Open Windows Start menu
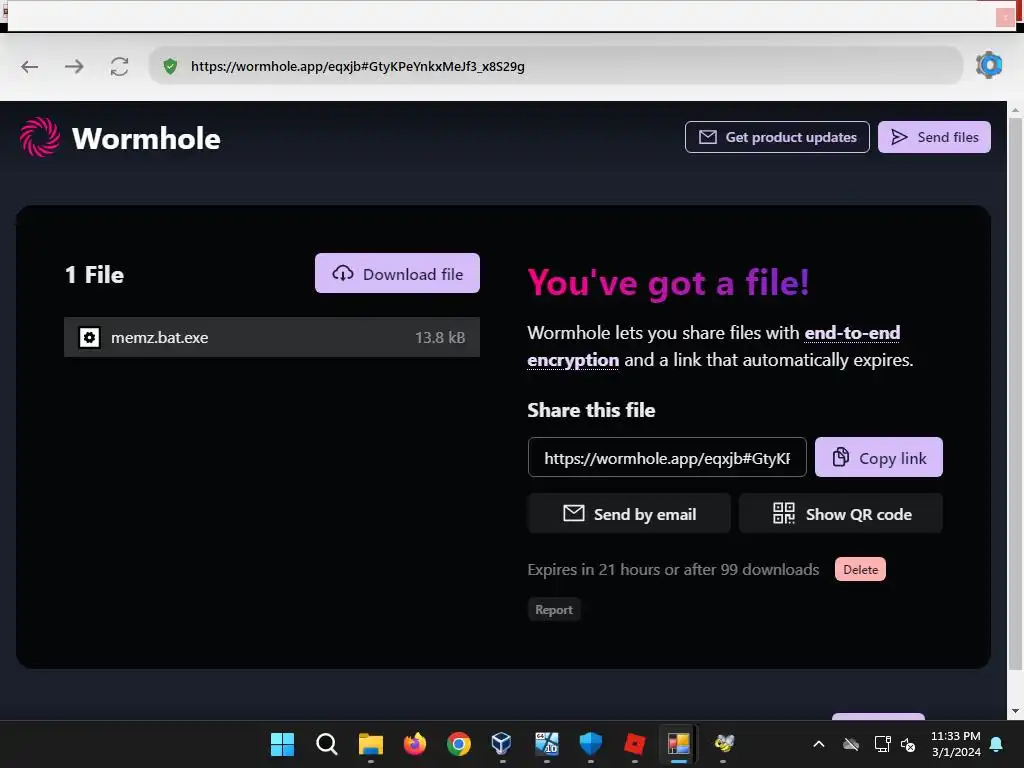Screen dimensions: 1024x768 click(282, 744)
